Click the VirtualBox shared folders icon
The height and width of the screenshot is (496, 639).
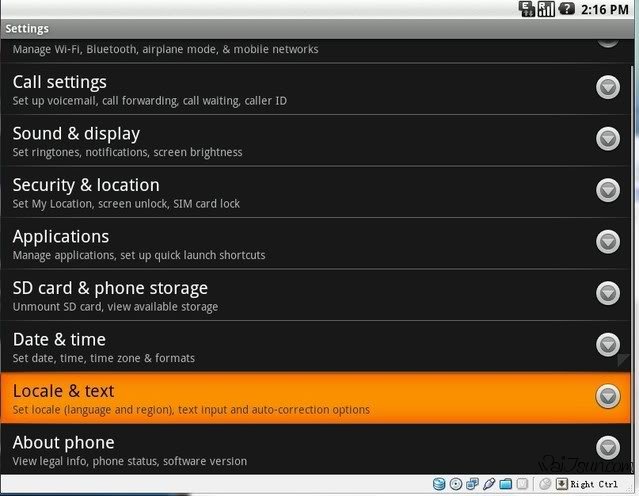coord(505,484)
